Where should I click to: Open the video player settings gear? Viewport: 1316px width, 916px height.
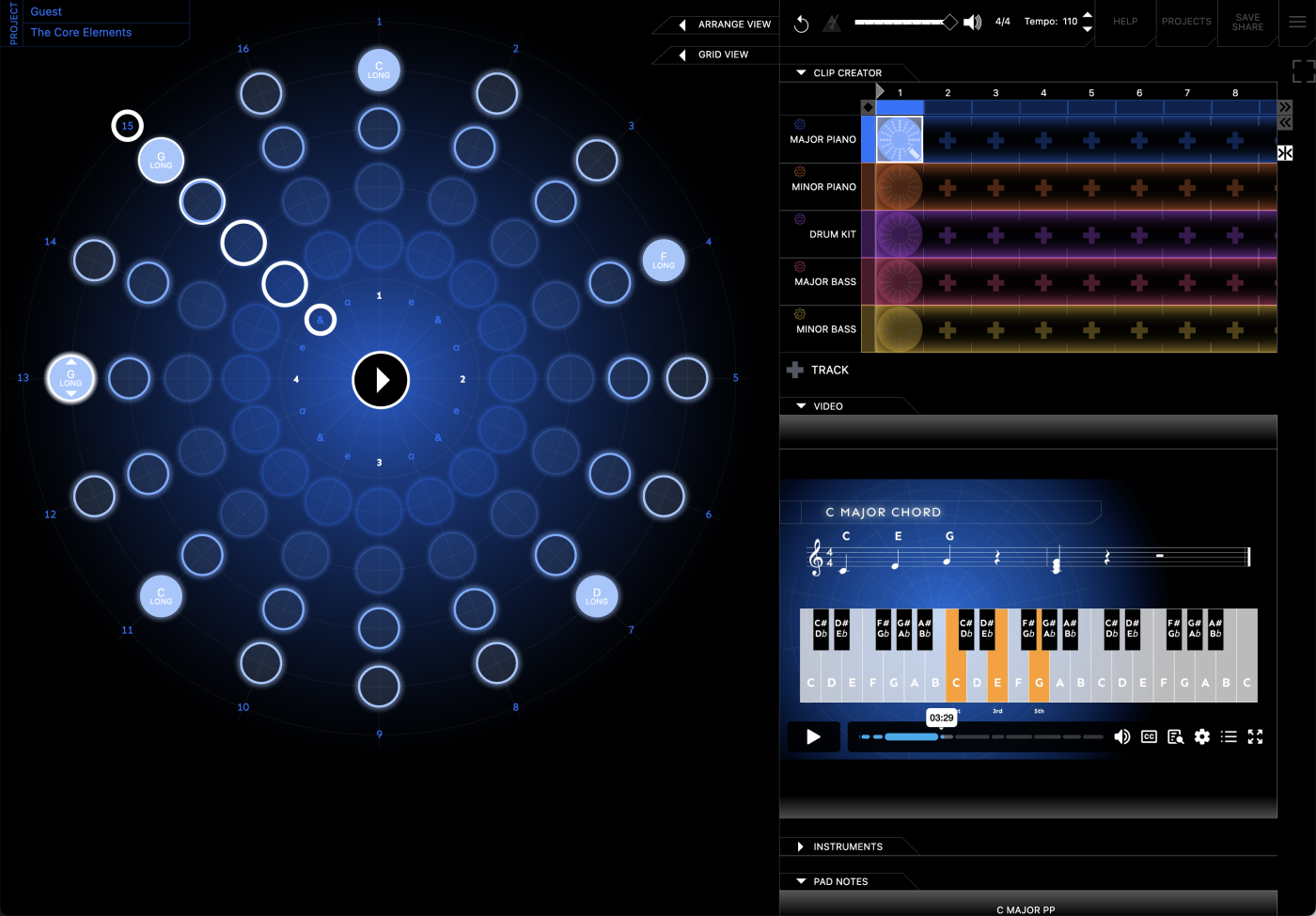pyautogui.click(x=1202, y=736)
